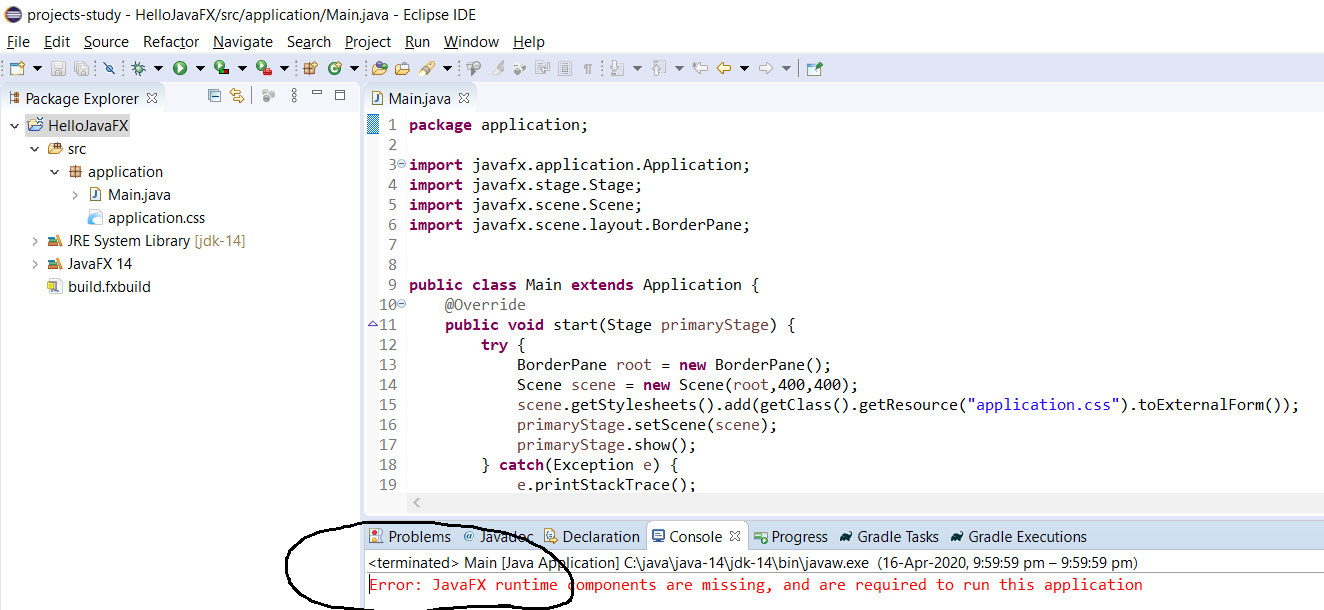This screenshot has width=1324, height=610.
Task: Click the Back navigation yellow arrow
Action: pyautogui.click(x=723, y=68)
